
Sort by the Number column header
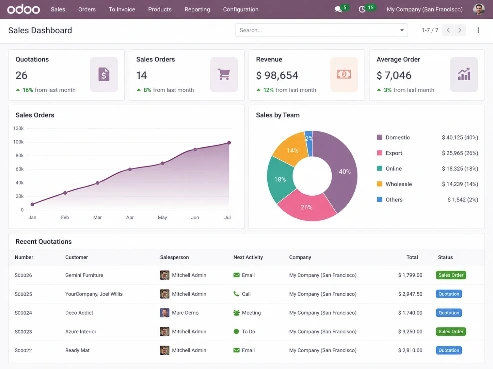(24, 257)
